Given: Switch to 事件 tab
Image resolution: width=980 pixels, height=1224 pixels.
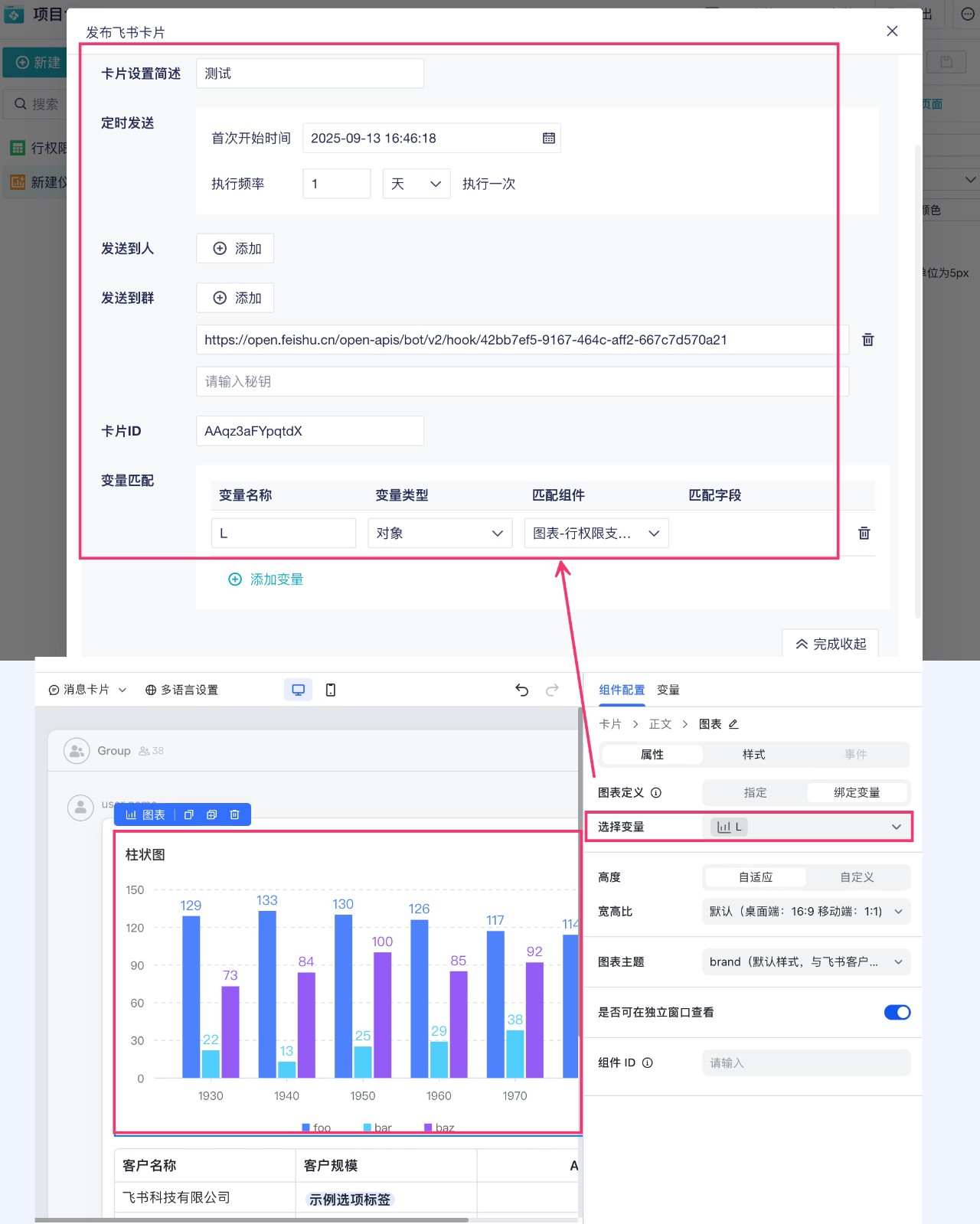Looking at the screenshot, I should point(856,755).
